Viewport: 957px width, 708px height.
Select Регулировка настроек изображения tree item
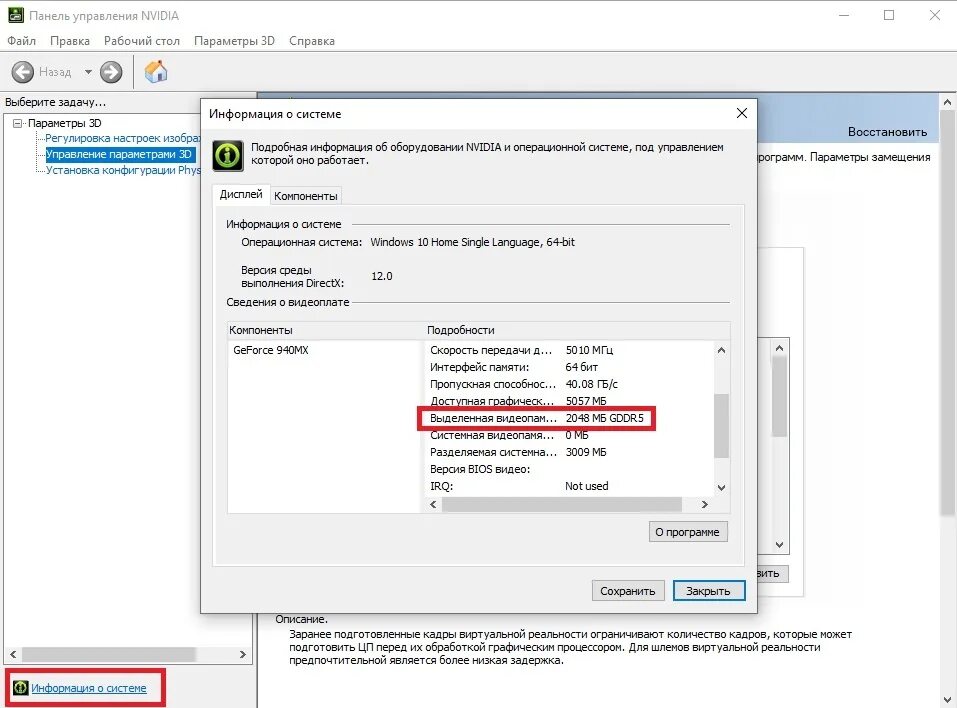click(123, 138)
